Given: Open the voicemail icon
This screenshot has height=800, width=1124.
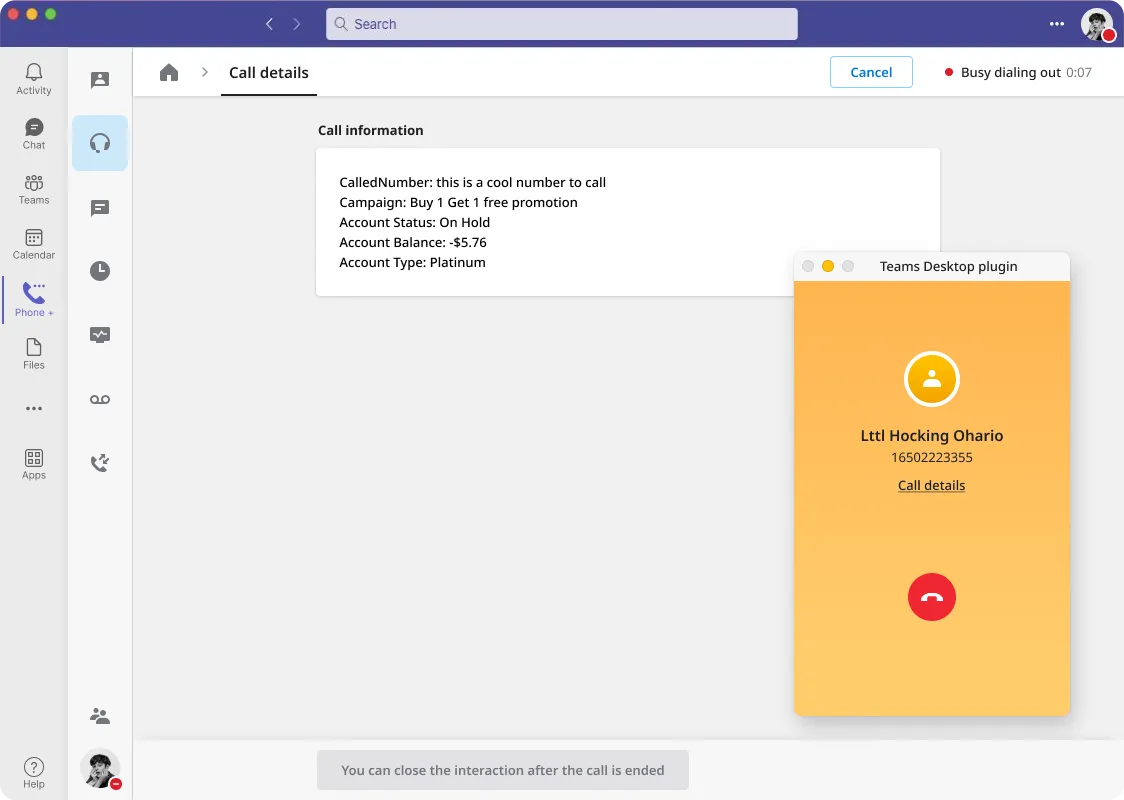Looking at the screenshot, I should coord(100,399).
